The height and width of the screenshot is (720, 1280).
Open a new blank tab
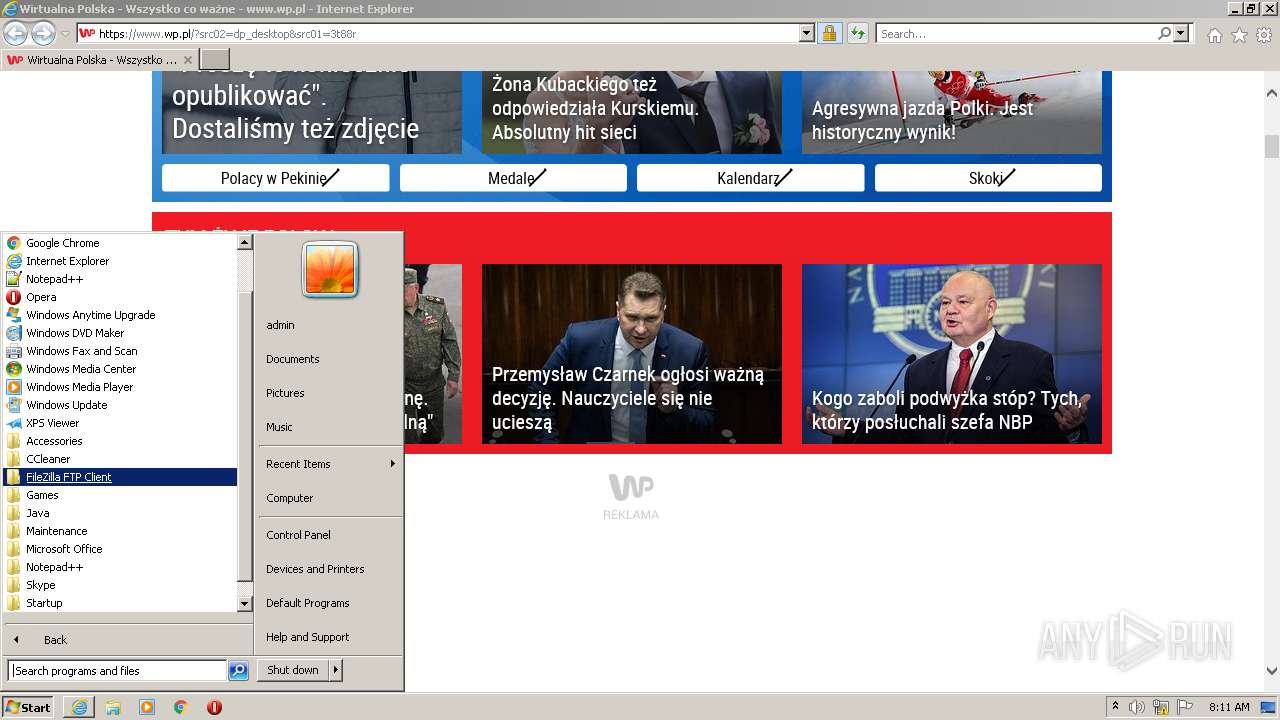215,60
